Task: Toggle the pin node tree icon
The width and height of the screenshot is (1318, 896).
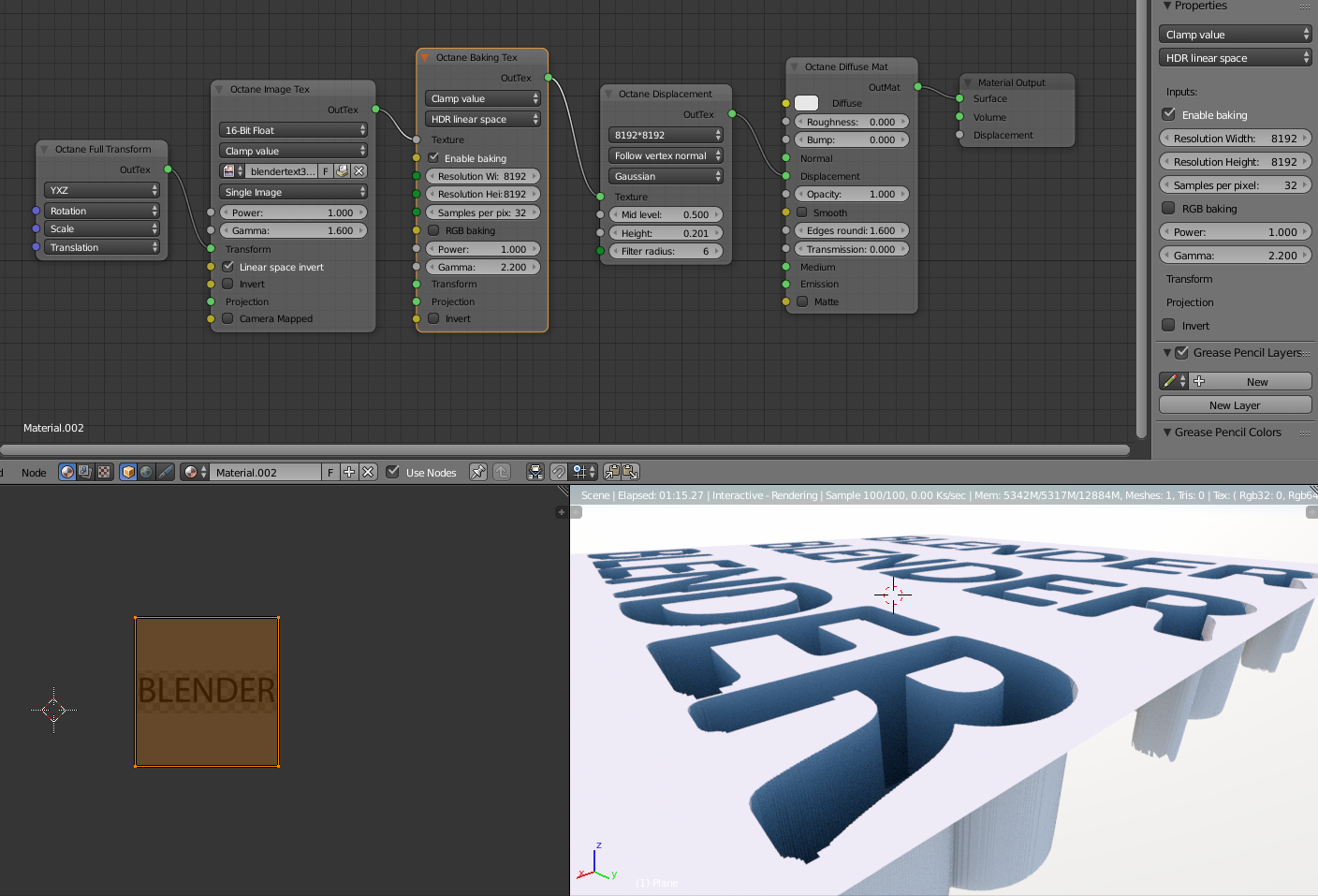Action: (x=478, y=472)
